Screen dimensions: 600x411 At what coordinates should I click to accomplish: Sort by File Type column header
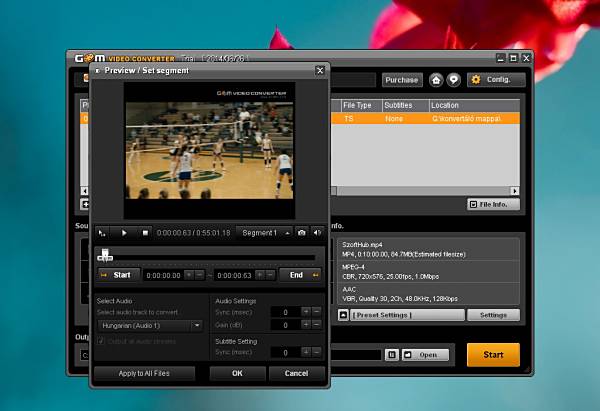(360, 105)
